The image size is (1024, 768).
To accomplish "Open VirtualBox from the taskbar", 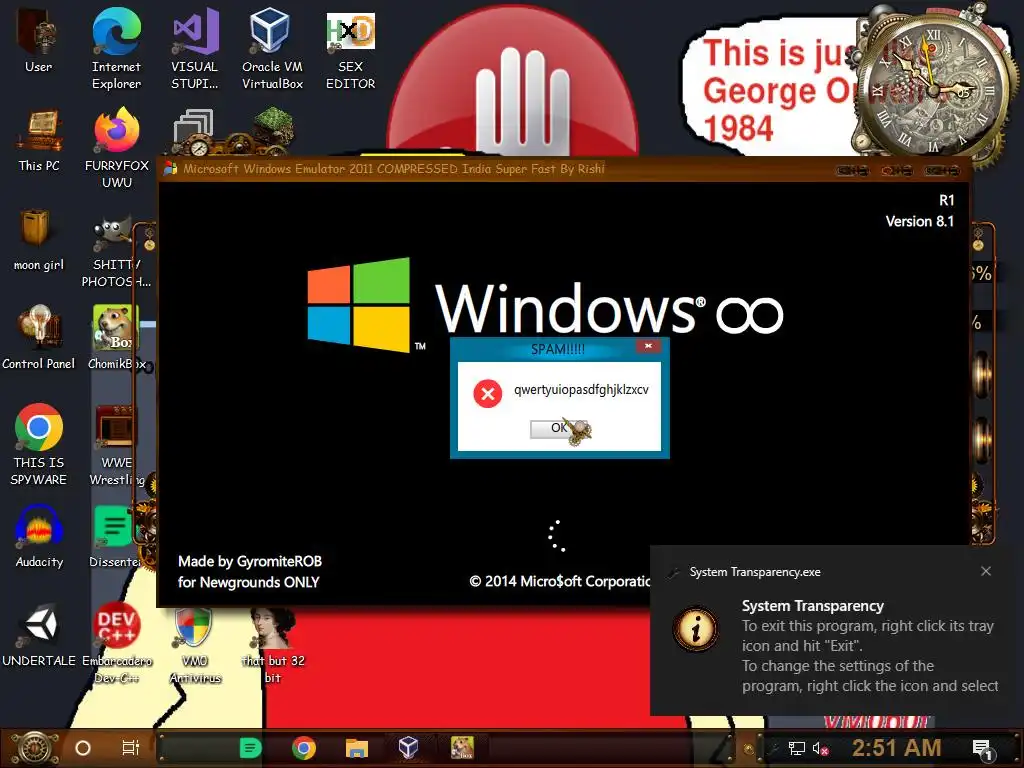I will [408, 747].
